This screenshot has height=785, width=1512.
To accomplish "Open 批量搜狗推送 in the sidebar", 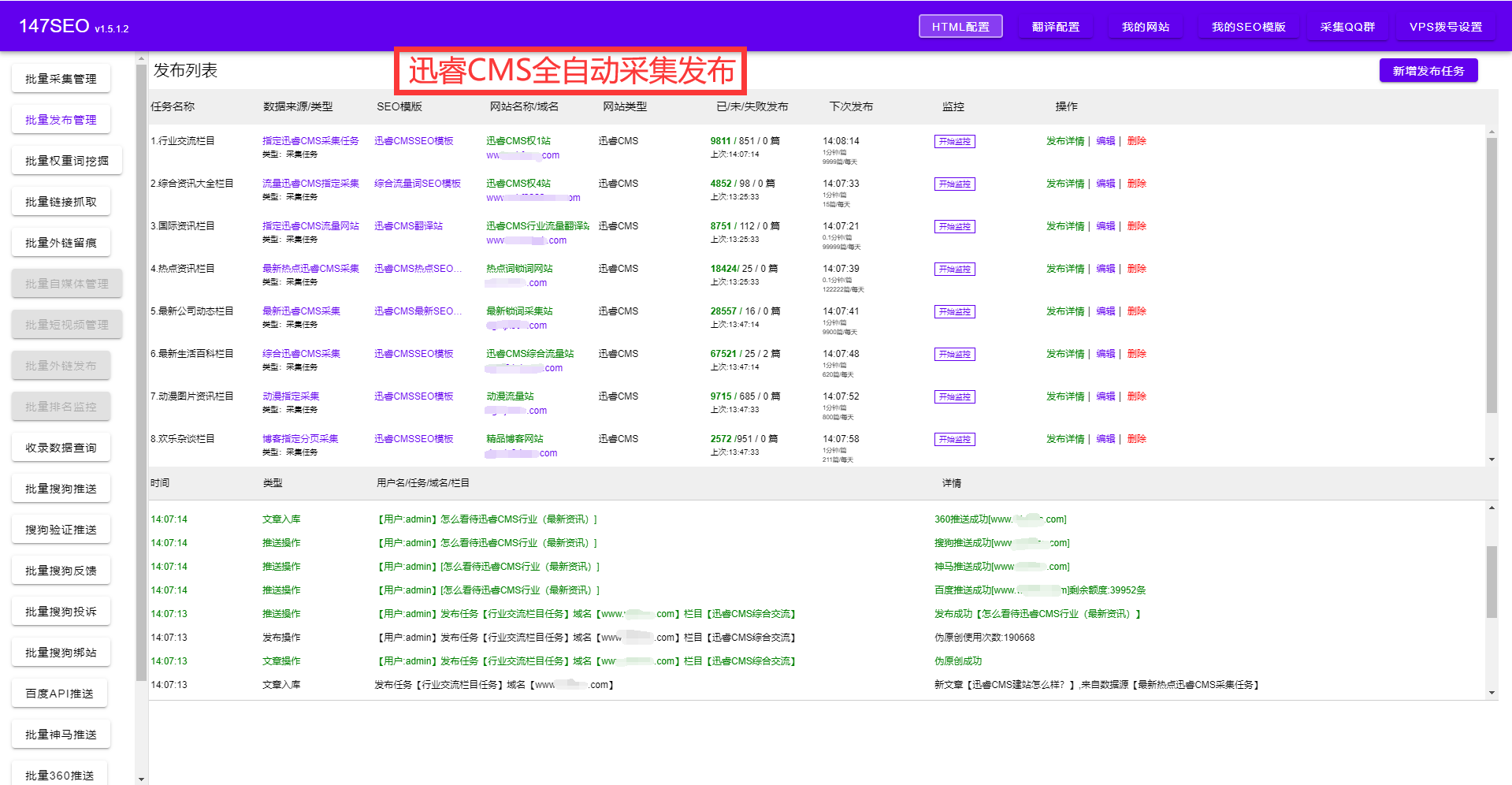I will click(x=61, y=489).
